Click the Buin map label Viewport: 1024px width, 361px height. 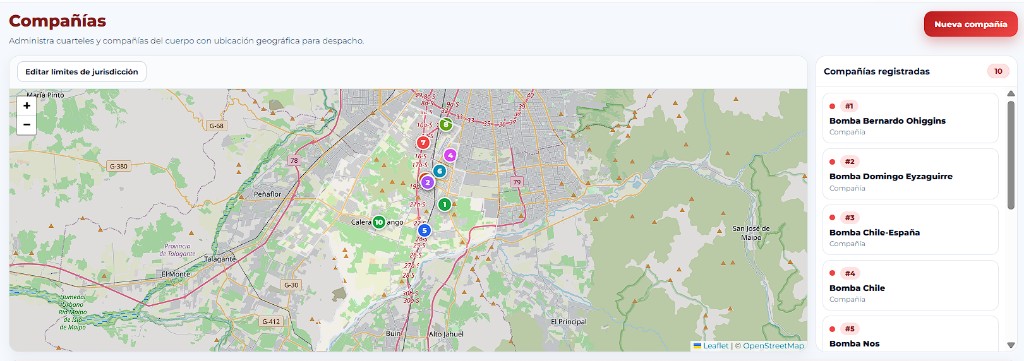point(394,334)
